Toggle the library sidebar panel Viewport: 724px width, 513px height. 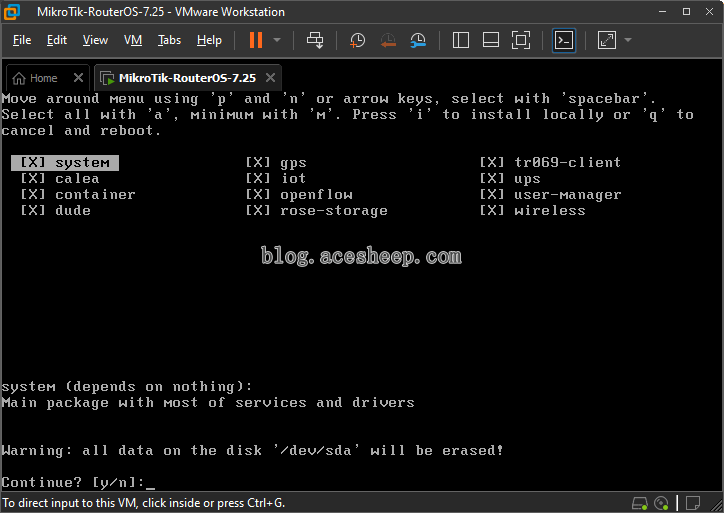(x=460, y=40)
